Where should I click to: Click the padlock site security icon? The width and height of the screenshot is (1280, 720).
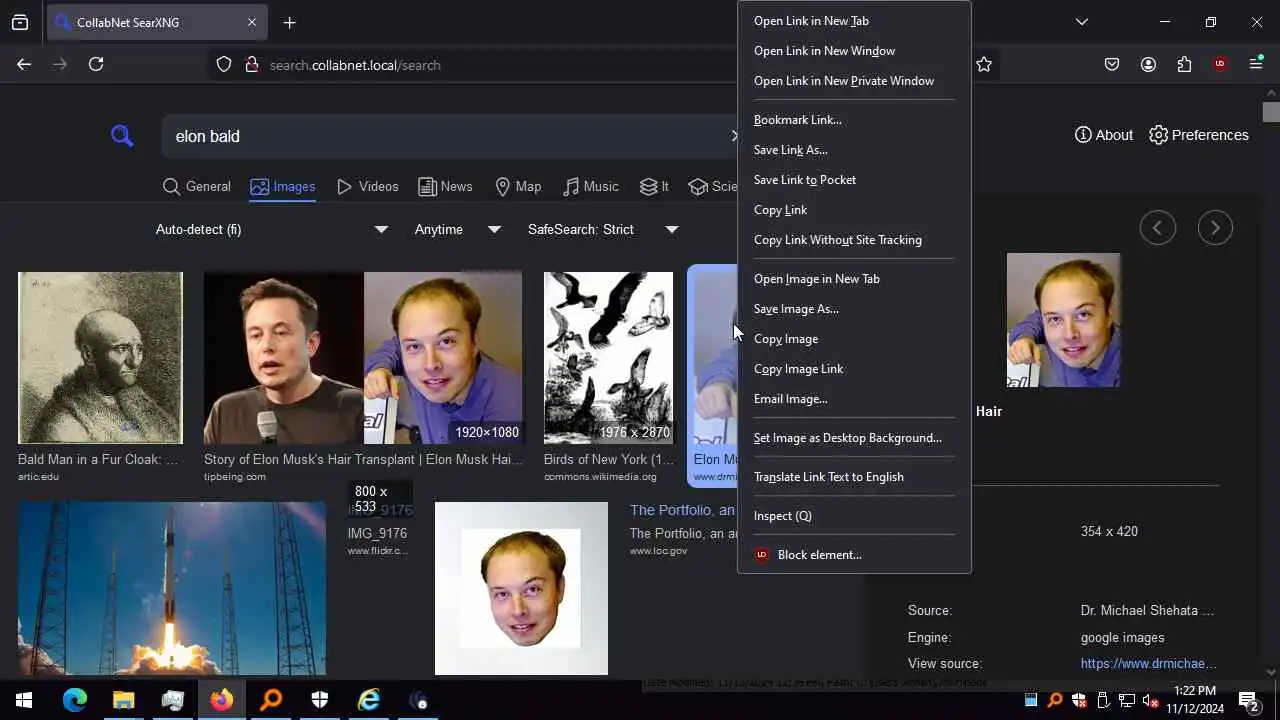[x=252, y=64]
